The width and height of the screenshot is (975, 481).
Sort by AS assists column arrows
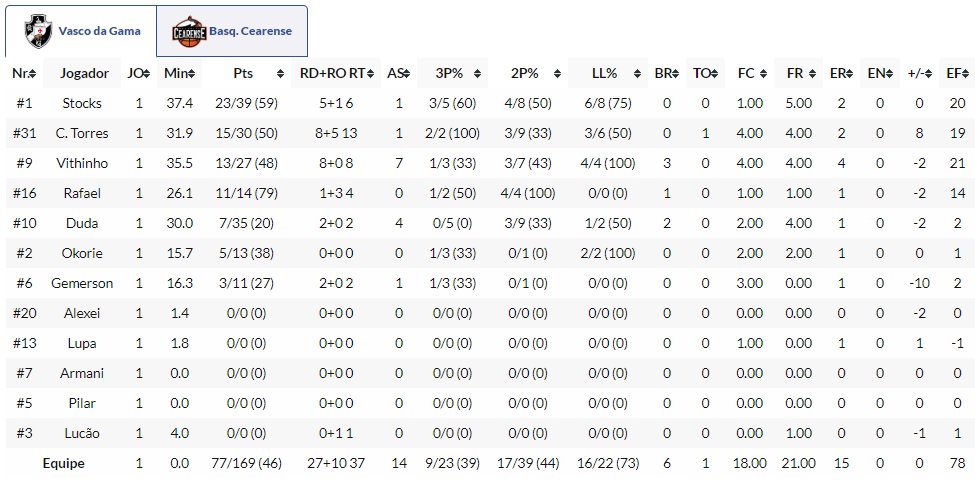[x=408, y=74]
